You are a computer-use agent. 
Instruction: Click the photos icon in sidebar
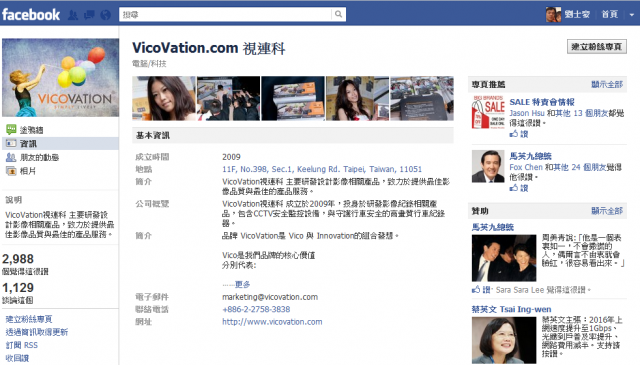click(x=11, y=171)
